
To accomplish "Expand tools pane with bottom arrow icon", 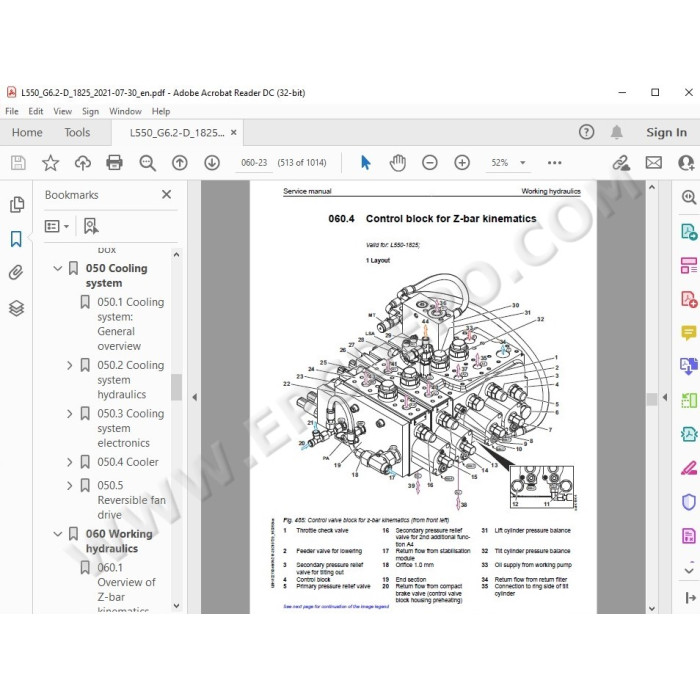I will pyautogui.click(x=690, y=598).
